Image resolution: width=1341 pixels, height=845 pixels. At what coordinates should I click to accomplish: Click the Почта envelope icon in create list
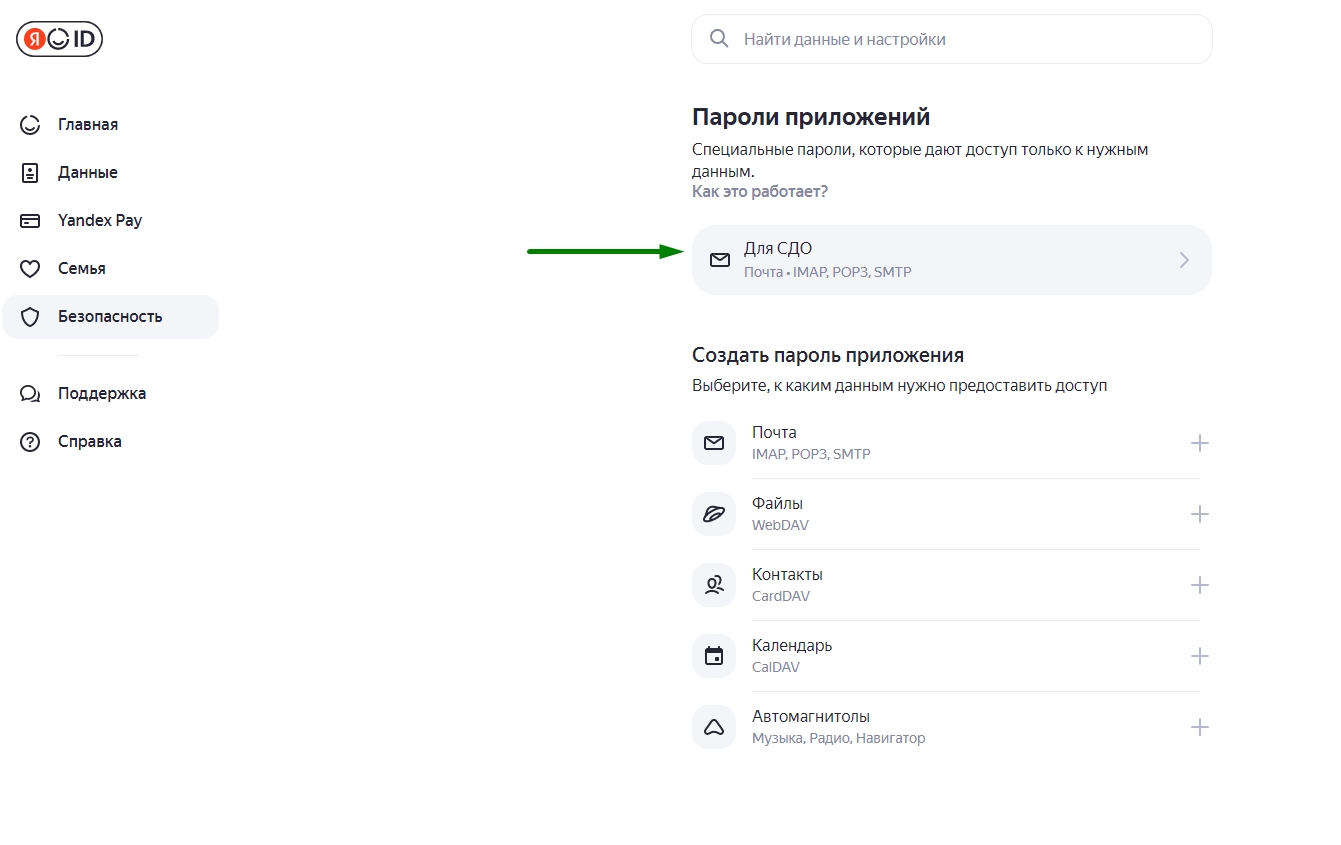tap(714, 443)
